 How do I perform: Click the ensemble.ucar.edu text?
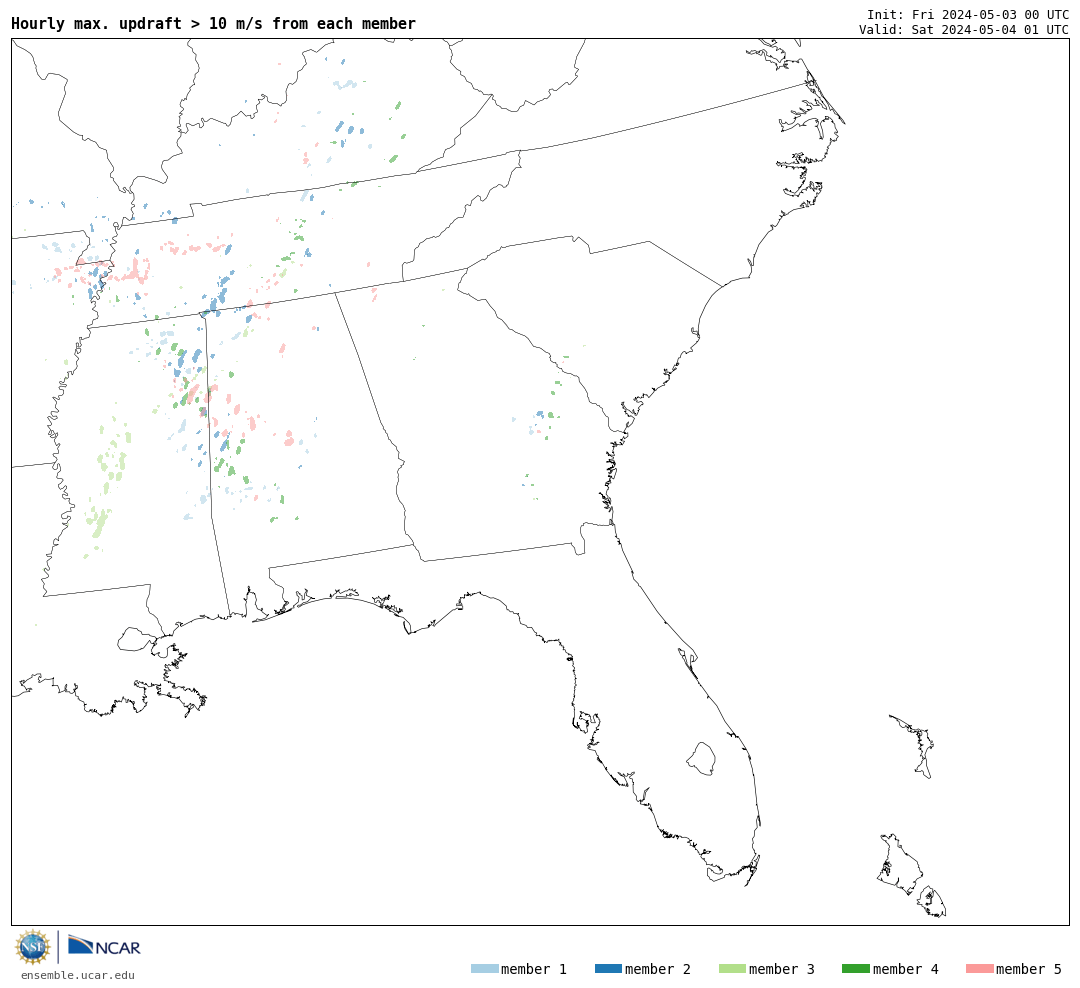(78, 976)
